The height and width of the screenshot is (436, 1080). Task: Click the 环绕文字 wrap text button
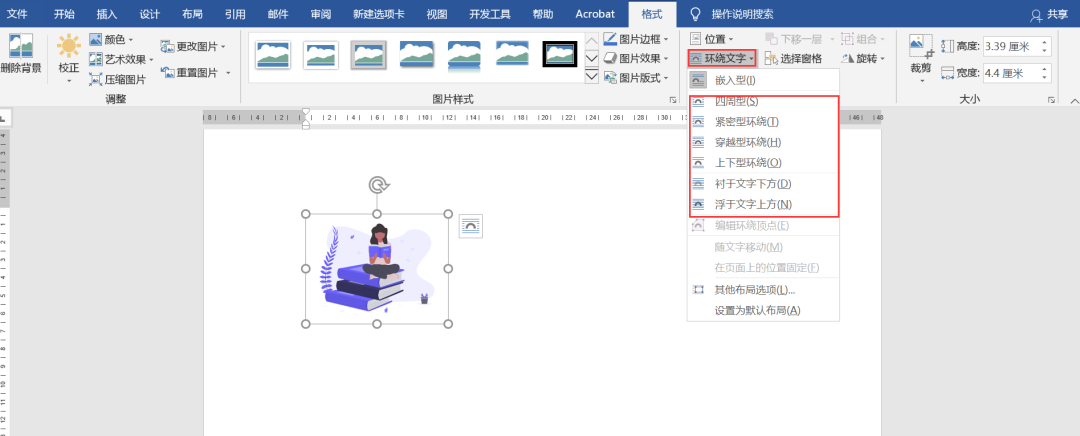tap(721, 59)
